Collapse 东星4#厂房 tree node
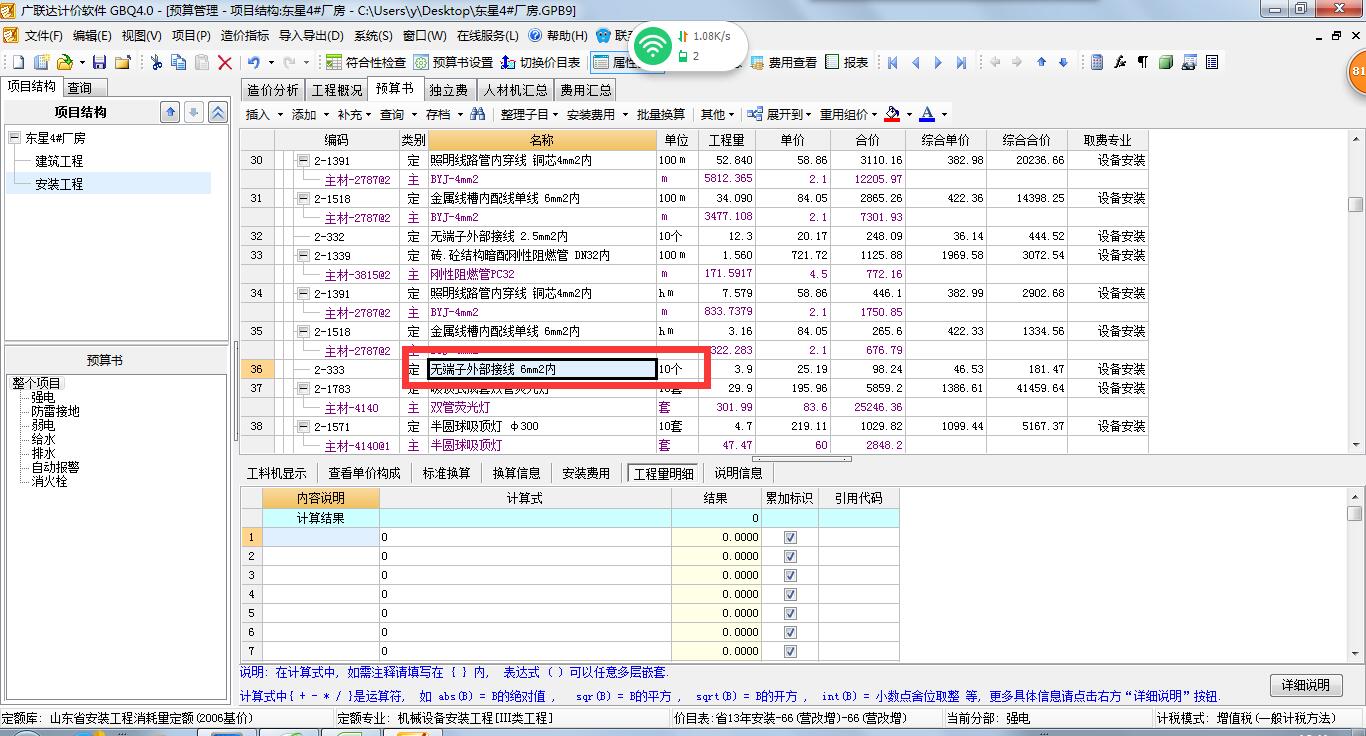1366x736 pixels. pos(15,138)
